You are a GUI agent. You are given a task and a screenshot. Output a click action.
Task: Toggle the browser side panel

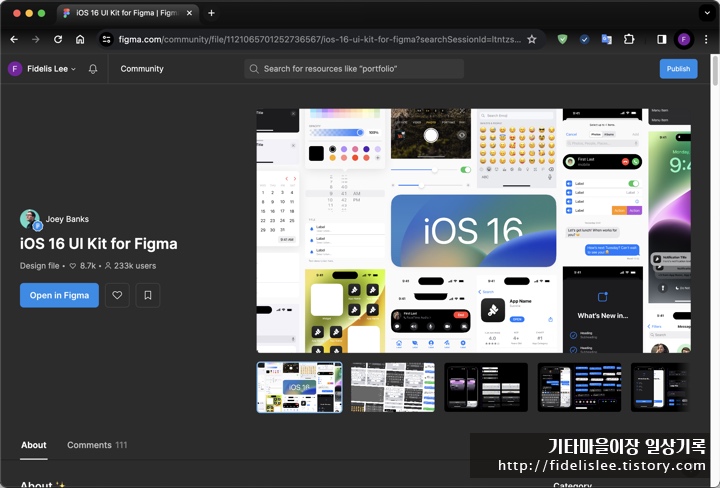point(662,39)
